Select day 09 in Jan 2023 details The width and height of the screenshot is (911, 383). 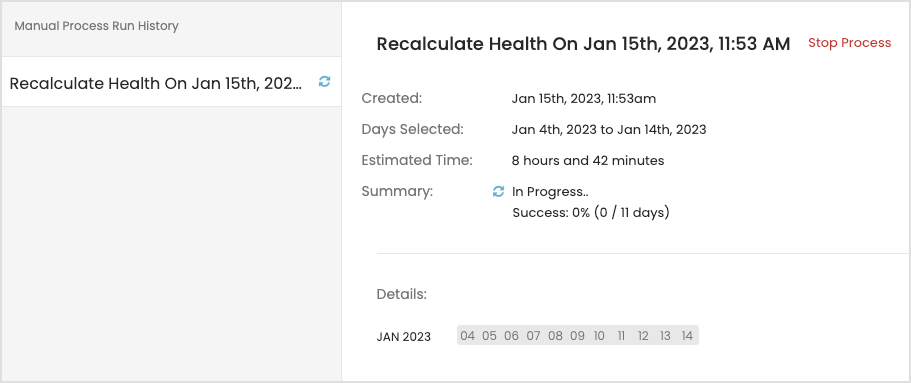click(x=578, y=335)
